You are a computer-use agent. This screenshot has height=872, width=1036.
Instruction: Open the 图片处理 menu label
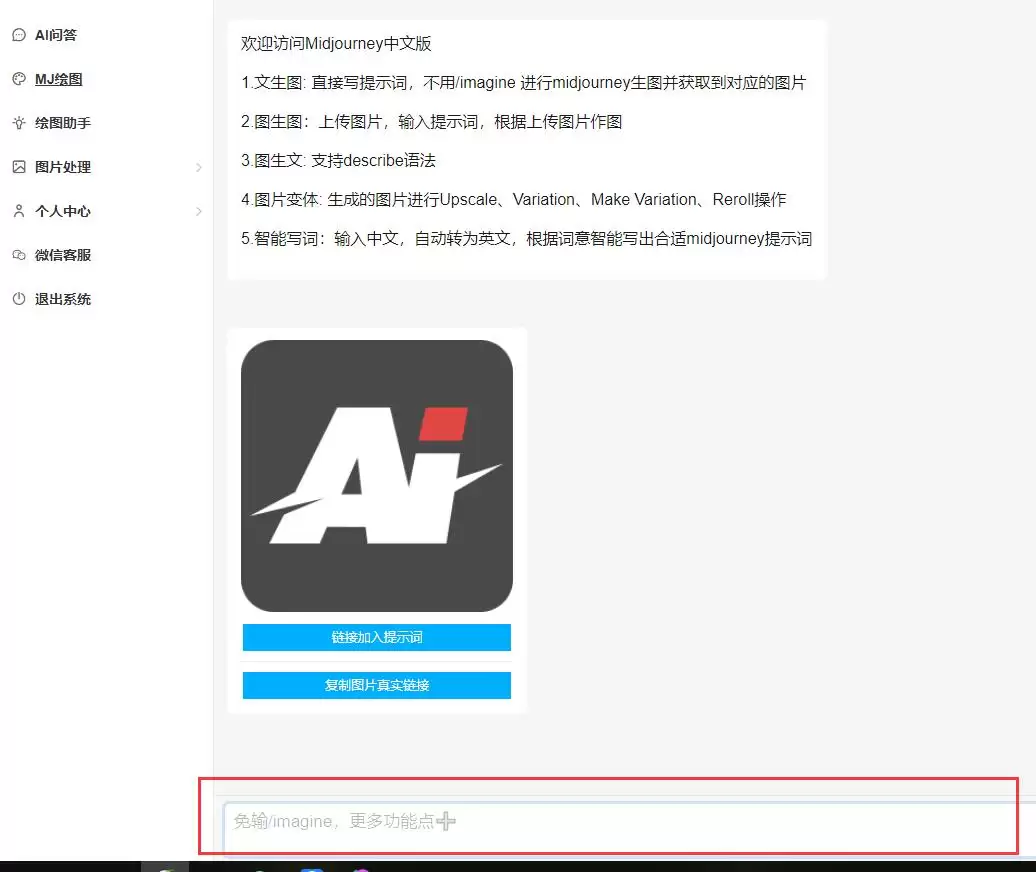click(63, 167)
